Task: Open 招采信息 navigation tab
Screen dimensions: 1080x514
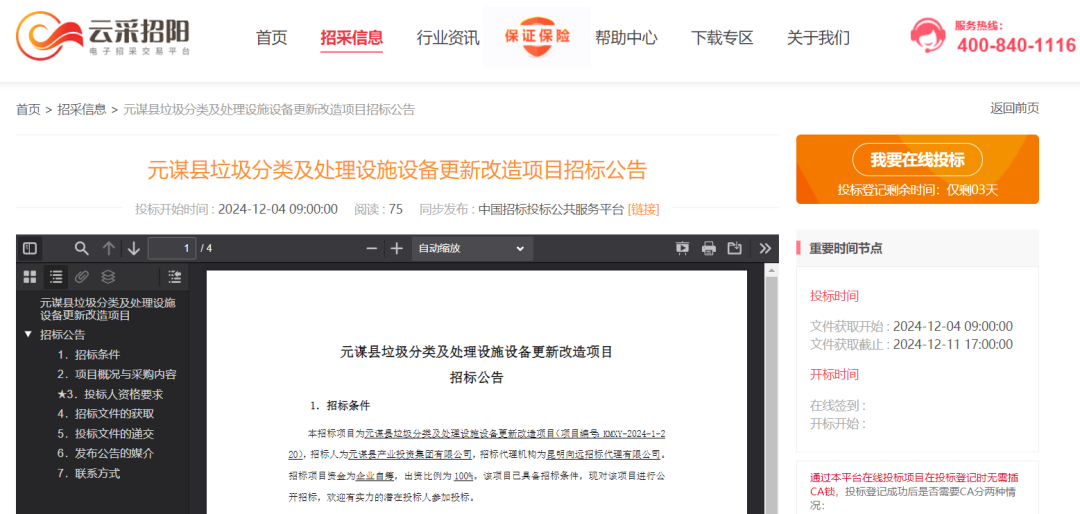Action: [x=351, y=37]
